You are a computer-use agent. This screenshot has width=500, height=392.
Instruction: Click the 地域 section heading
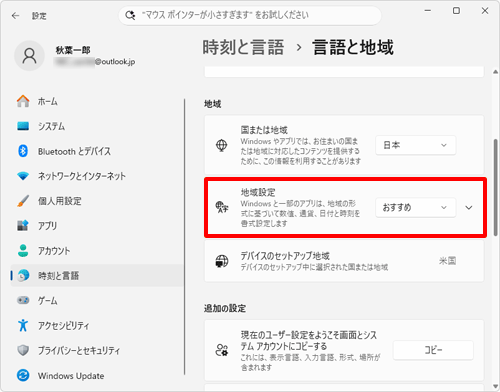click(212, 104)
